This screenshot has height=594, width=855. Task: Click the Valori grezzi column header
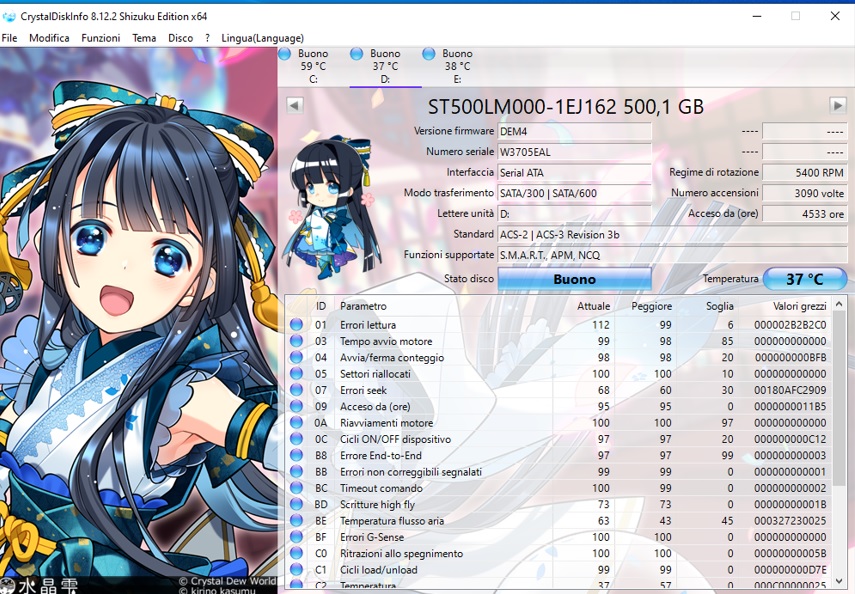[x=799, y=306]
